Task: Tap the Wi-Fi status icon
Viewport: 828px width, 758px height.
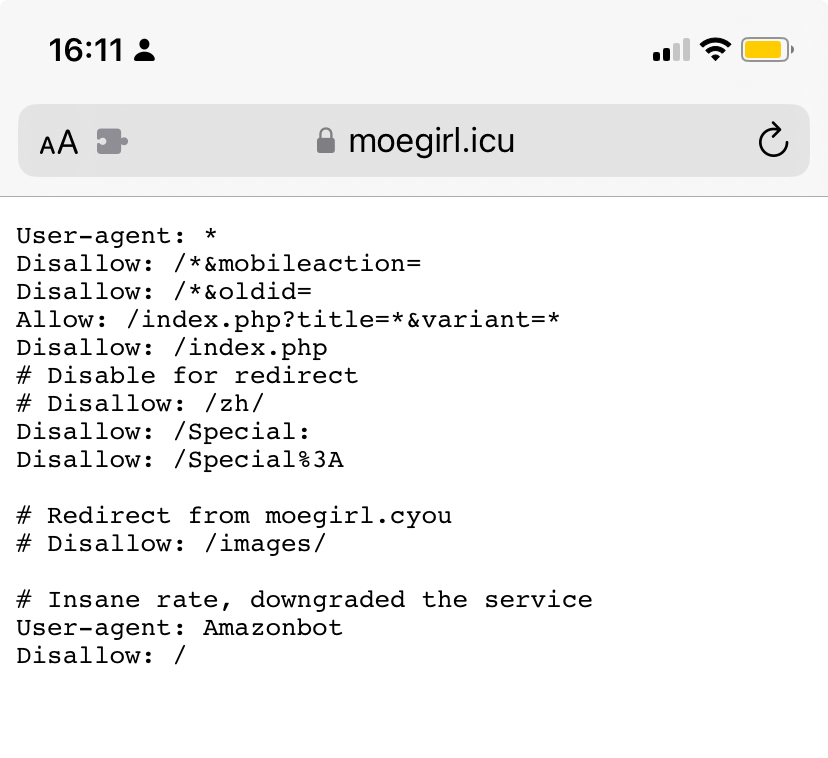Action: (x=715, y=49)
